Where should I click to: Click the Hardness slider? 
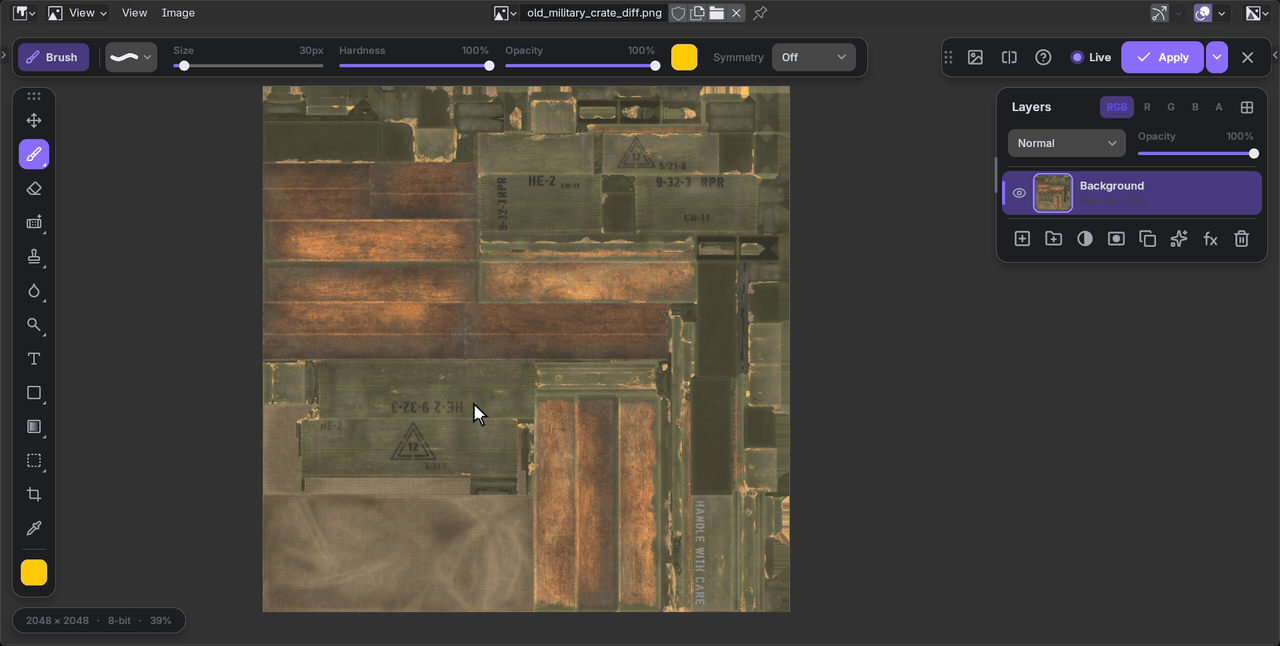tap(414, 66)
